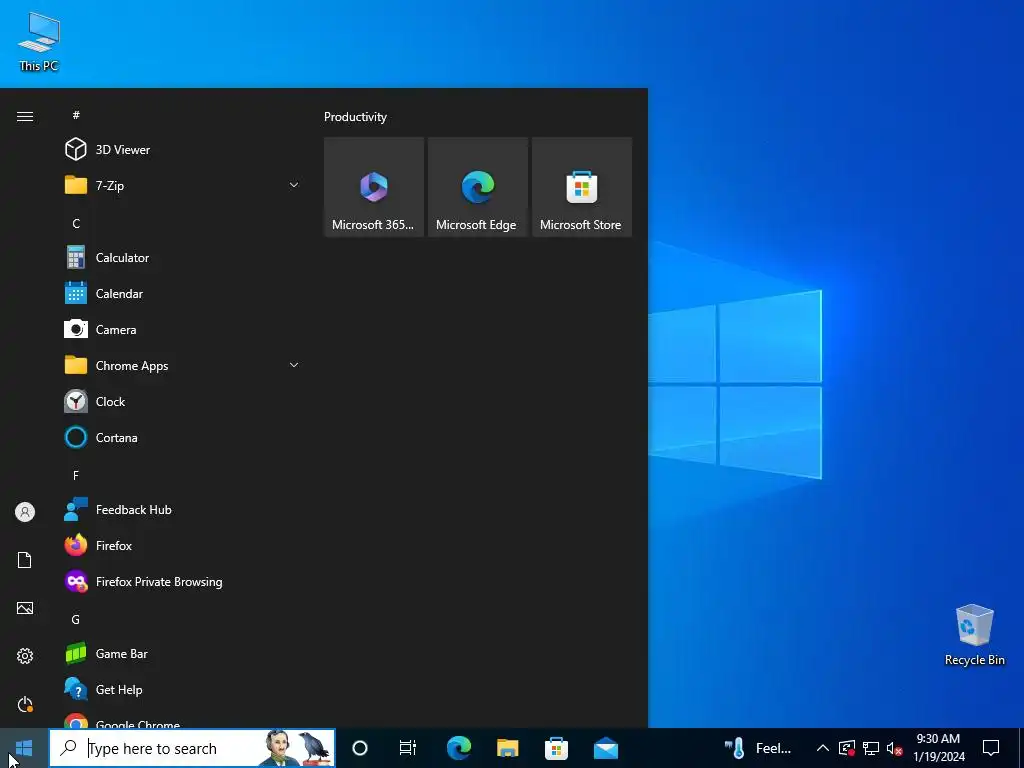1024x768 pixels.
Task: Expand the 7-Zip folder chevron
Action: coord(294,185)
